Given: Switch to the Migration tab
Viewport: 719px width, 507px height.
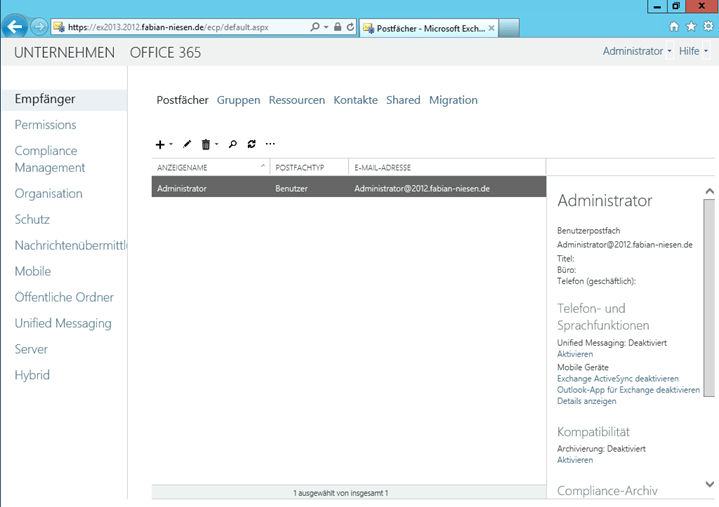Looking at the screenshot, I should (453, 100).
